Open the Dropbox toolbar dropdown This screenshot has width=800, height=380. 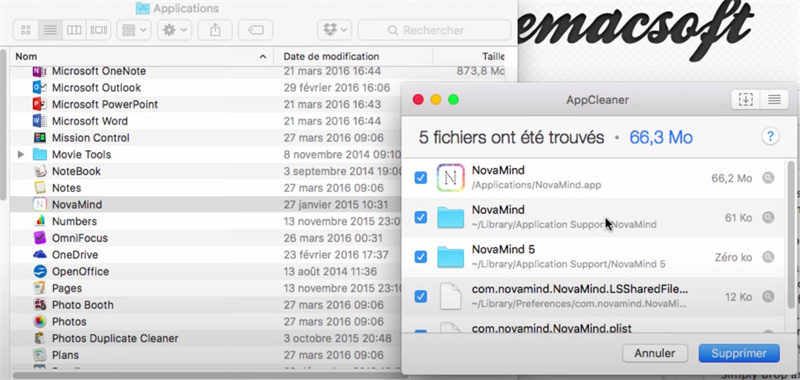pyautogui.click(x=334, y=31)
